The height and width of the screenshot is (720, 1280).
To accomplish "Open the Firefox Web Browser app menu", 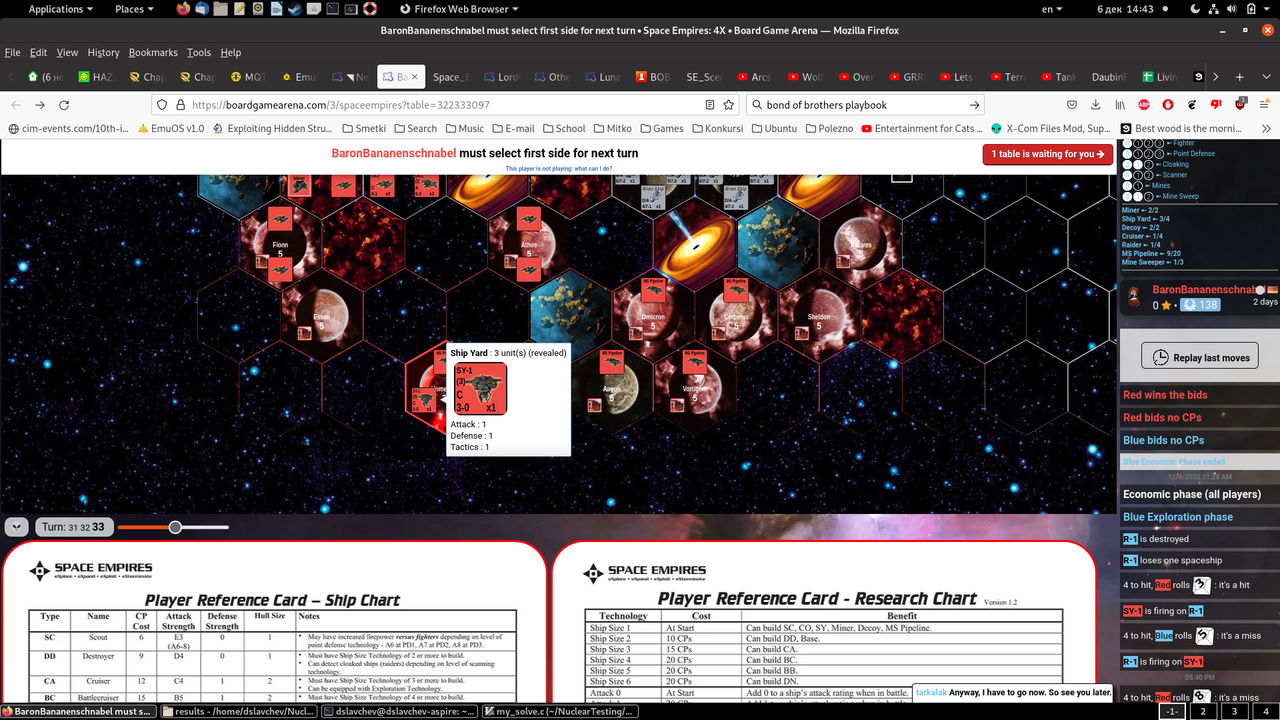I will [460, 9].
